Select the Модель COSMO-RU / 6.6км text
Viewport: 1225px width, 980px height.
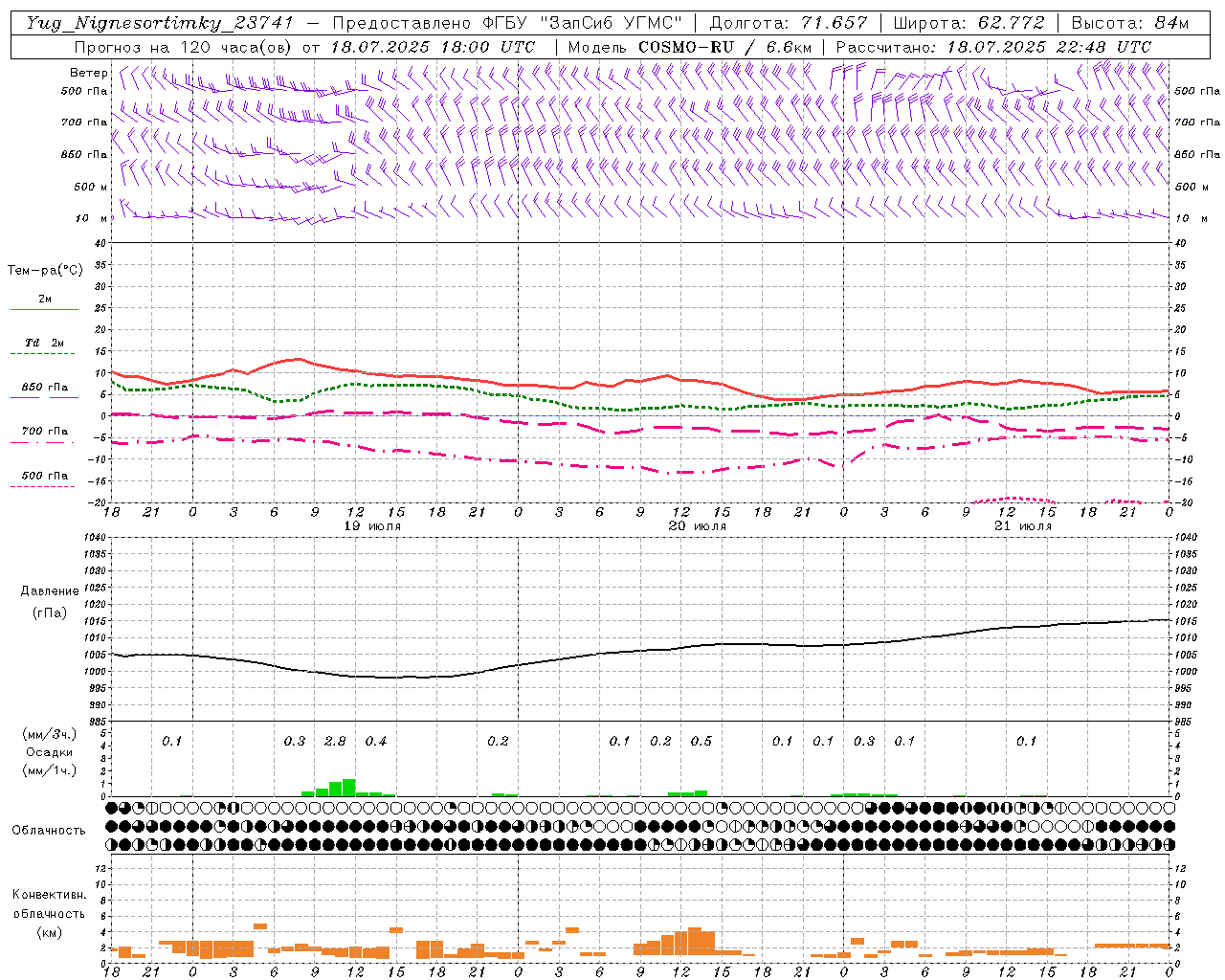point(689,47)
